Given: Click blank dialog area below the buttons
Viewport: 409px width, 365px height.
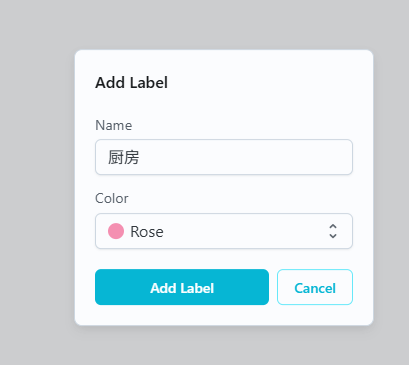Looking at the screenshot, I should 224,315.
